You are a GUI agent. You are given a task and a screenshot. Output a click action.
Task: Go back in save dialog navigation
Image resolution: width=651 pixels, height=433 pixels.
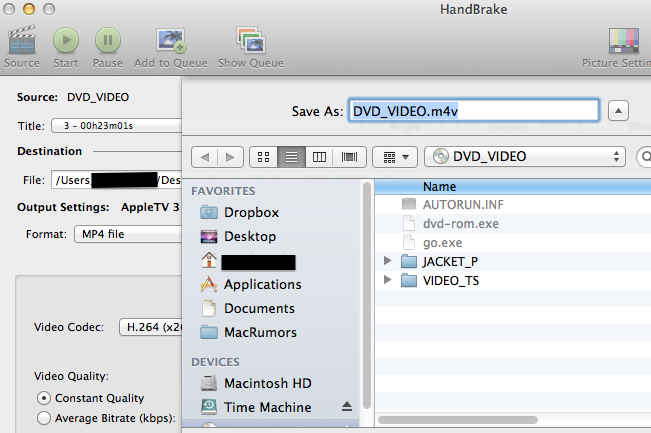pyautogui.click(x=205, y=157)
